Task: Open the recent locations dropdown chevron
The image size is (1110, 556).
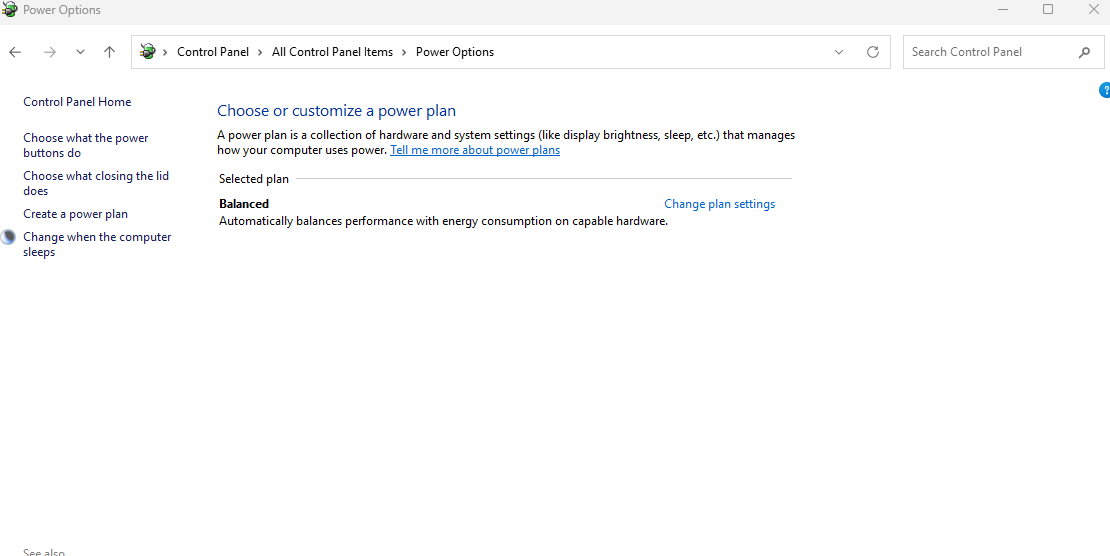Action: click(80, 52)
